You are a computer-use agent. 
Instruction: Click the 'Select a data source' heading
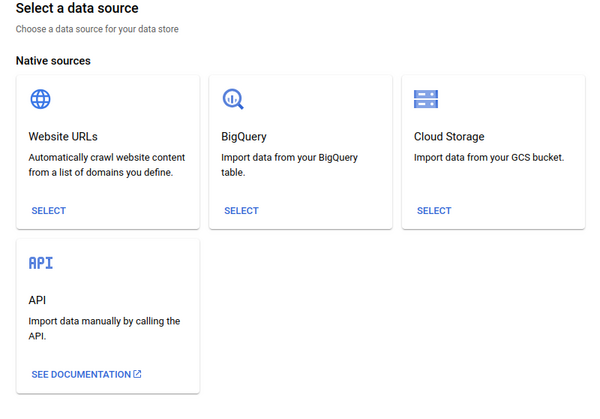(77, 8)
